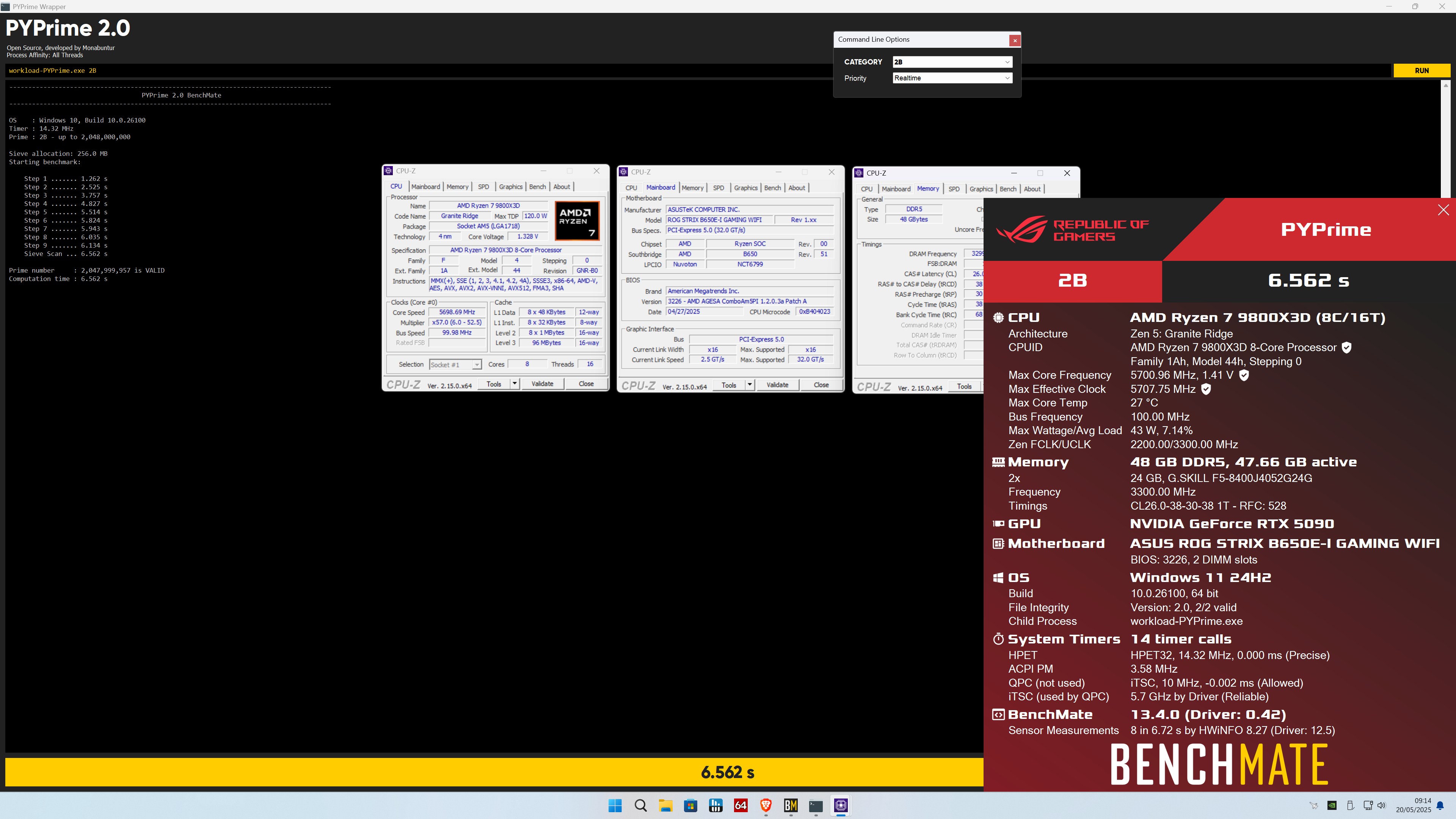The width and height of the screenshot is (1456, 819).
Task: Click the Model field ROG STRIX B650E-I GAMING WIFI
Action: 719,220
